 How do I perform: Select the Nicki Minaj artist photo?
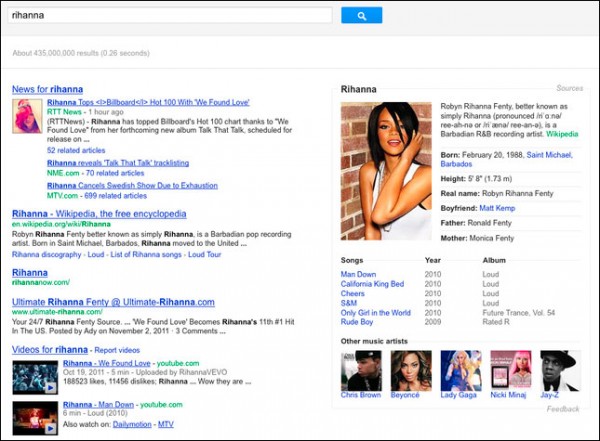[x=510, y=370]
